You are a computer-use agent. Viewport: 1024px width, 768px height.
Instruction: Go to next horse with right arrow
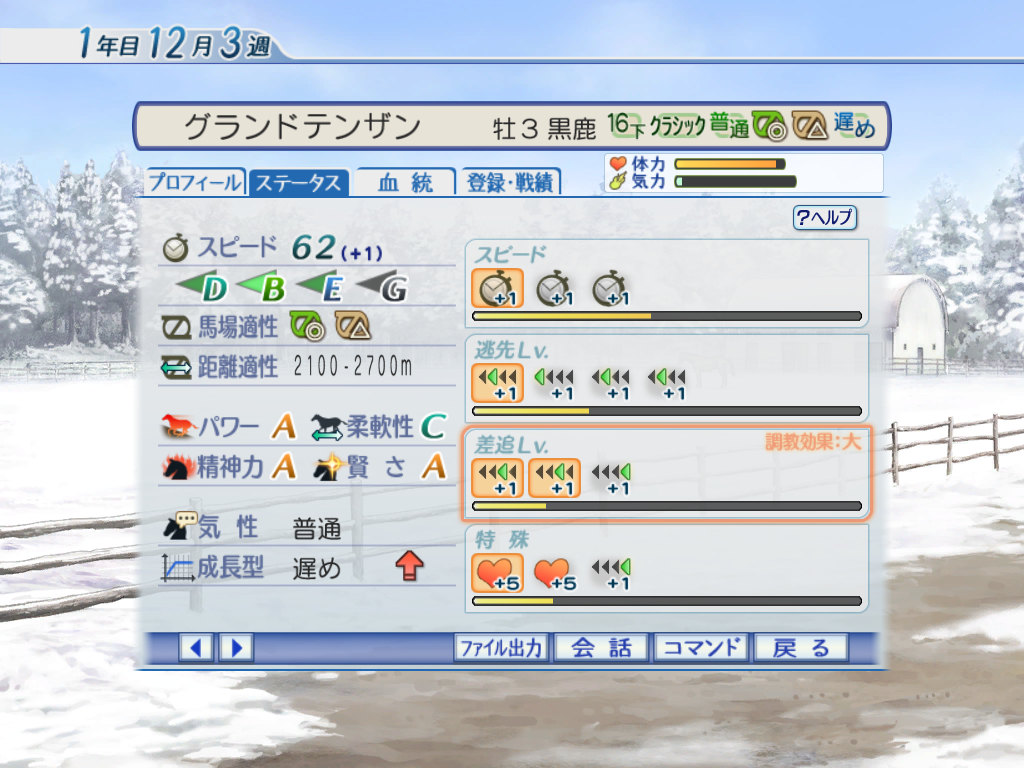[236, 648]
